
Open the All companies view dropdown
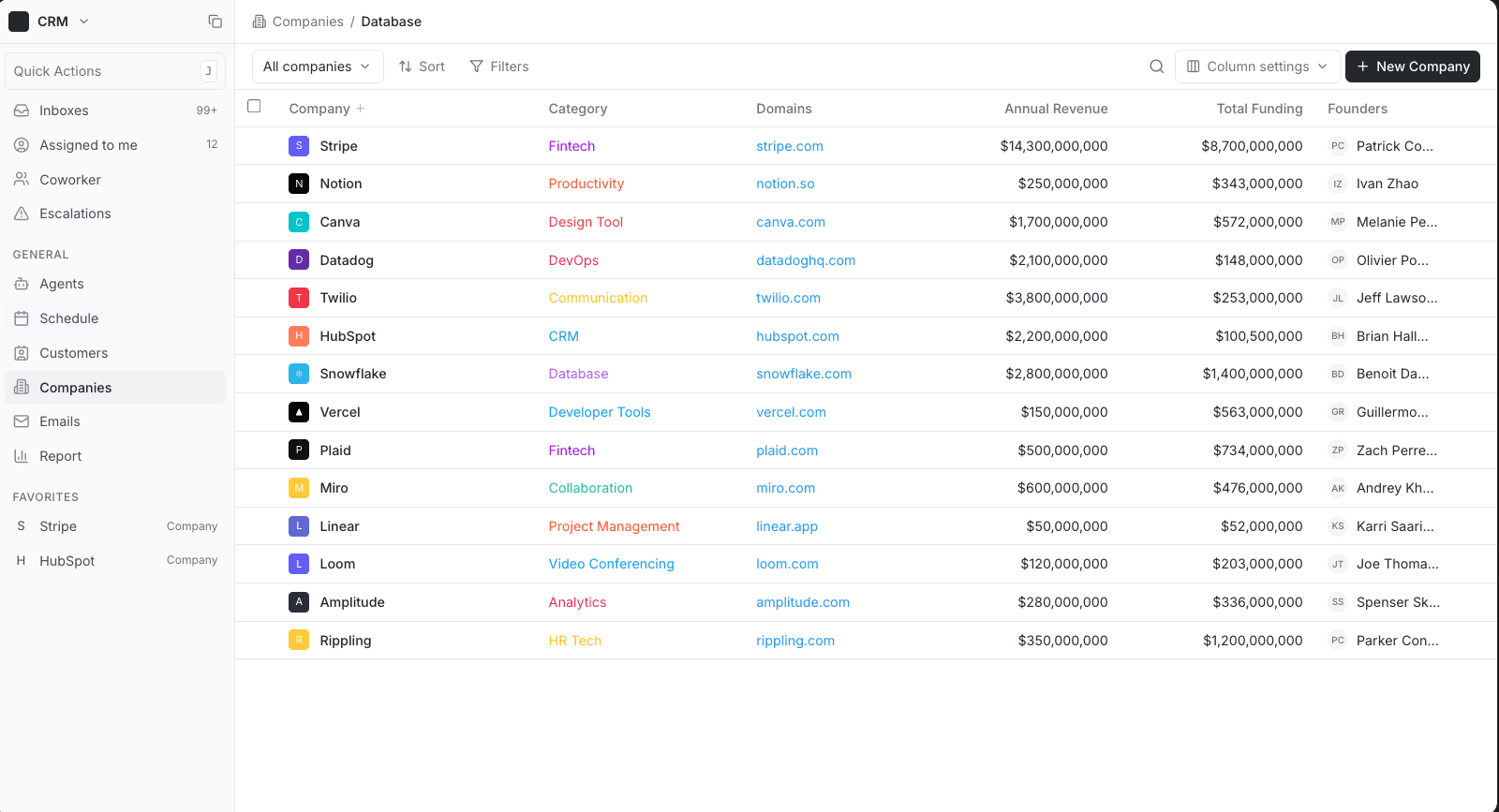tap(318, 66)
